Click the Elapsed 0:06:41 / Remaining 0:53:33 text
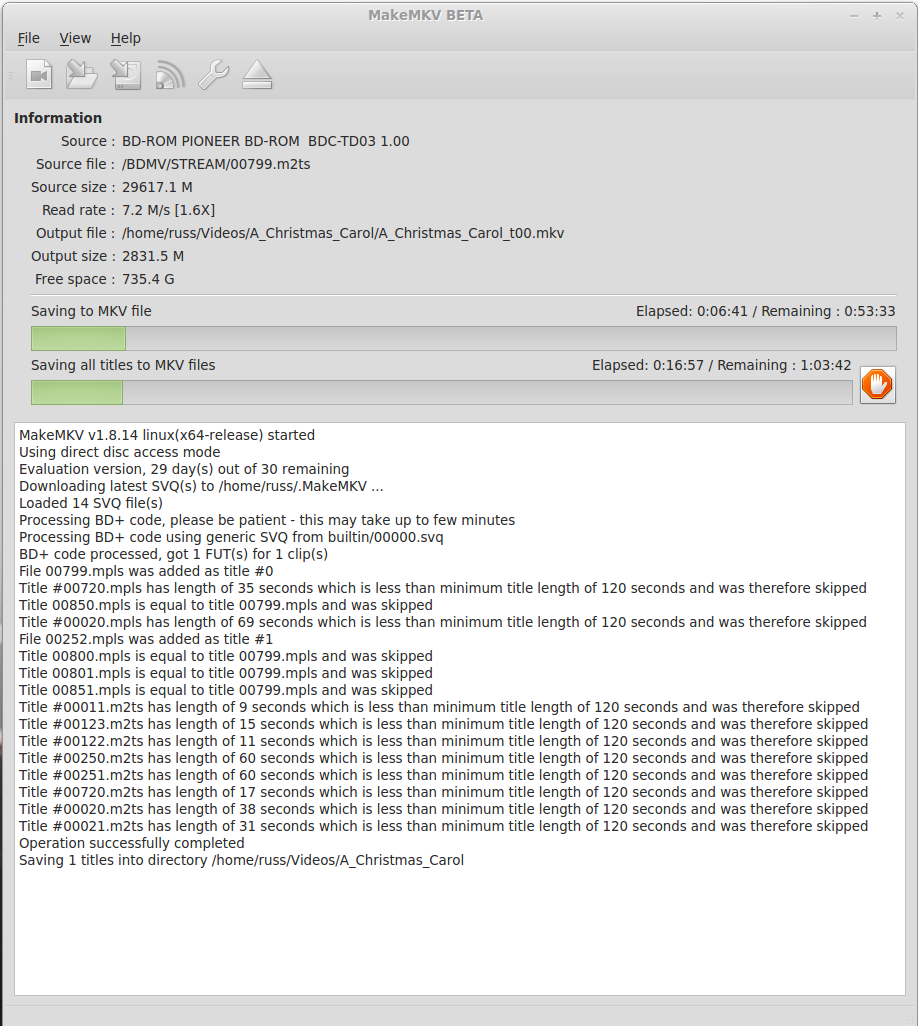Screen dimensions: 918x1026 (766, 311)
